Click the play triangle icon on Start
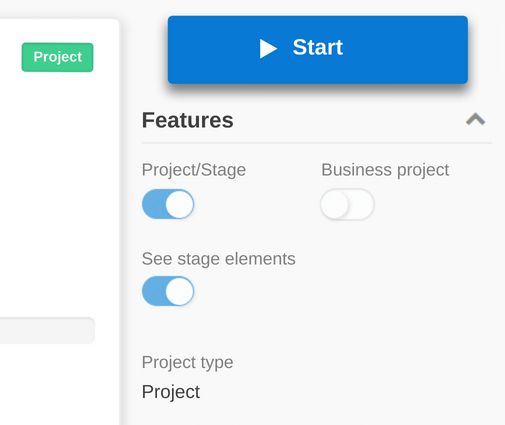Screen dimensions: 505x425 click(268, 49)
